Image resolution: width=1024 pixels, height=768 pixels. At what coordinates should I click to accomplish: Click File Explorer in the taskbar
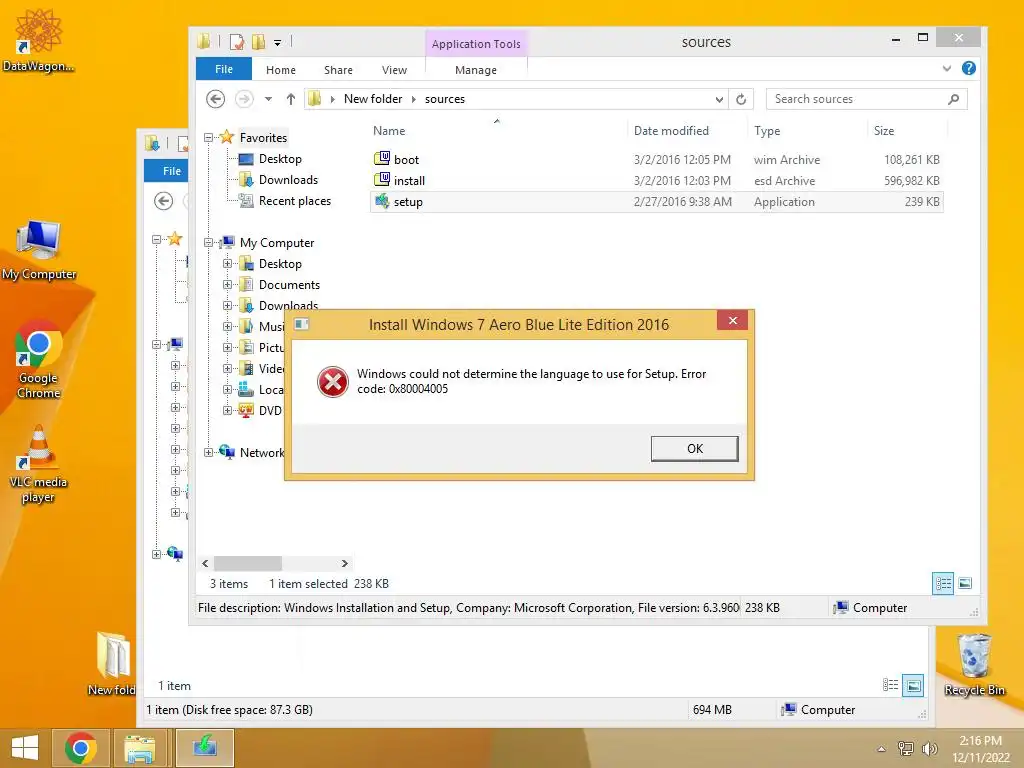pyautogui.click(x=140, y=748)
